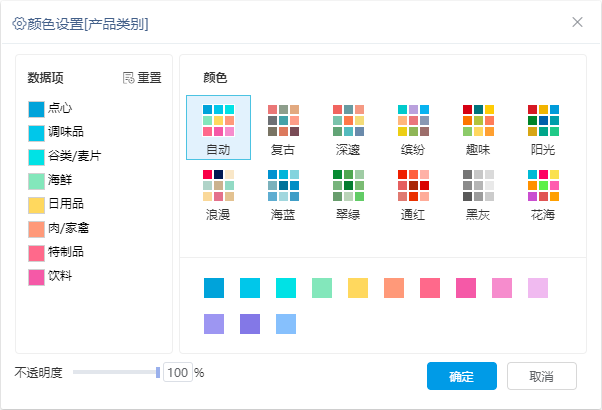Click the 重置 reset label
Viewport: 602px width, 410px height.
(149, 78)
